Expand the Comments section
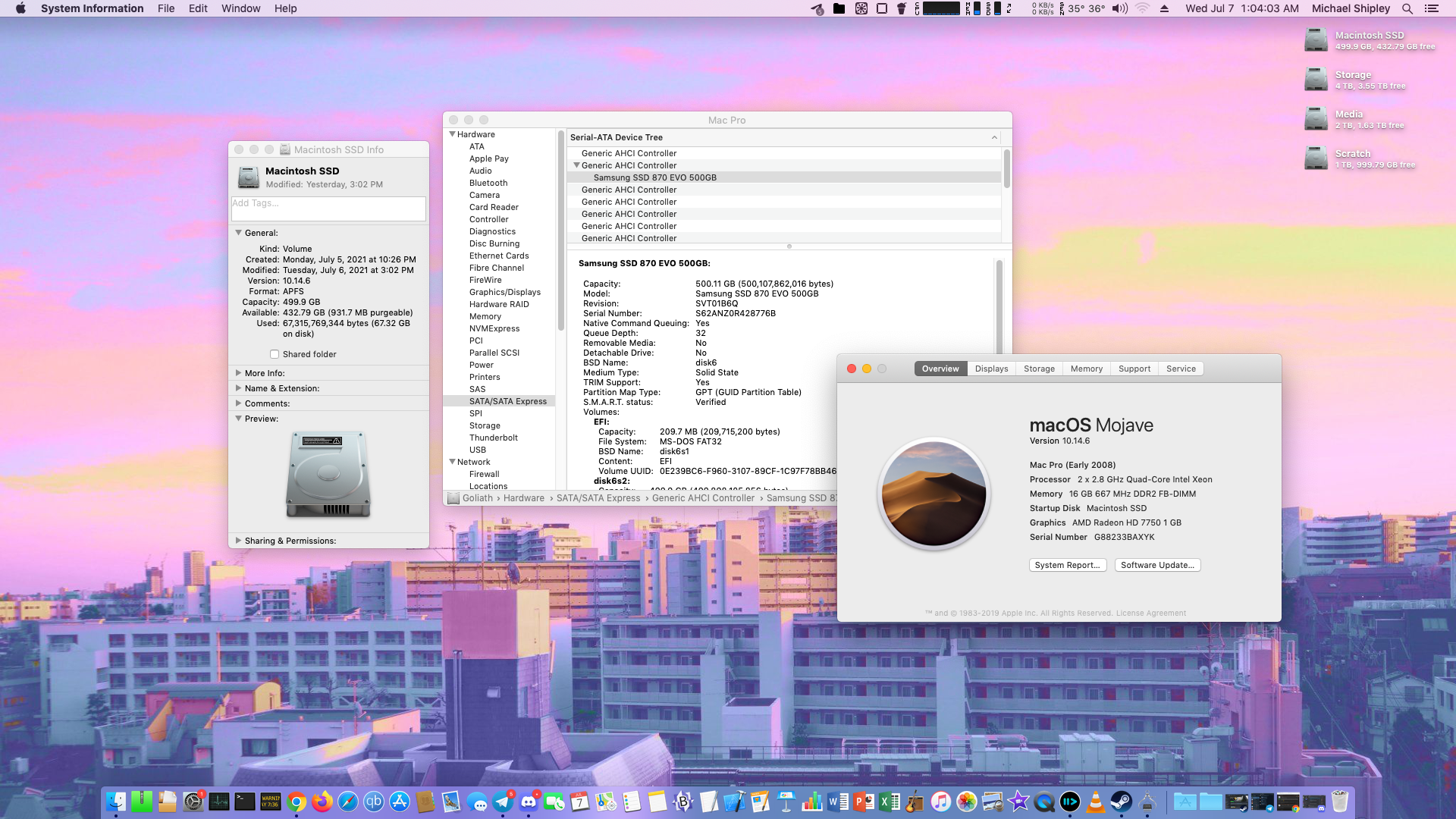This screenshot has height=819, width=1456. click(238, 403)
